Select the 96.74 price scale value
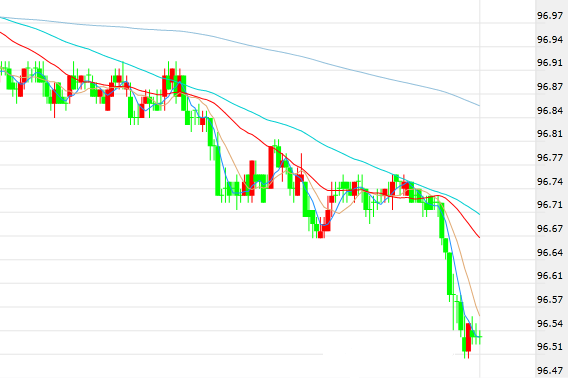Screen dimensions: 568x378 pos(550,181)
